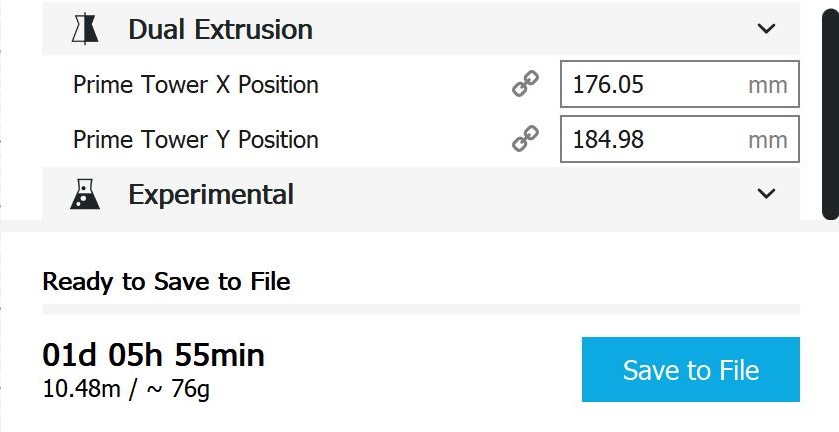Click the 10.48m / ~76g material estimate
The image size is (839, 432).
coord(126,388)
